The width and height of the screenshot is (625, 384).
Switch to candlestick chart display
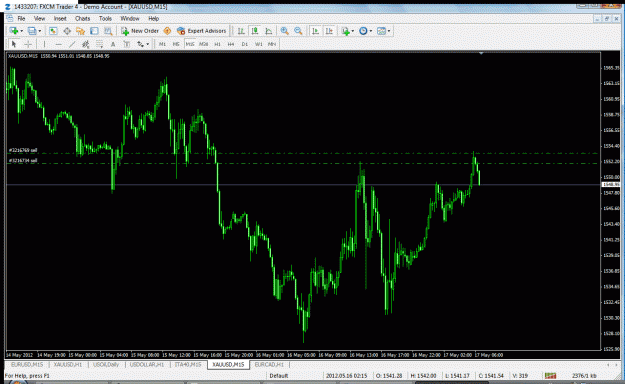pyautogui.click(x=255, y=31)
